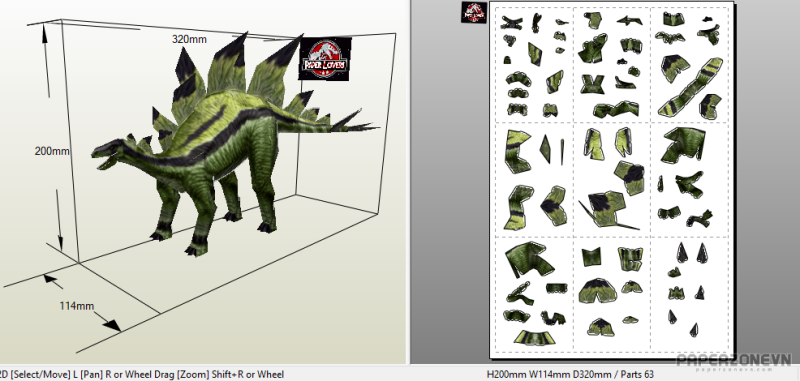Click the 200mm height dimension label
The height and width of the screenshot is (381, 800).
52,151
